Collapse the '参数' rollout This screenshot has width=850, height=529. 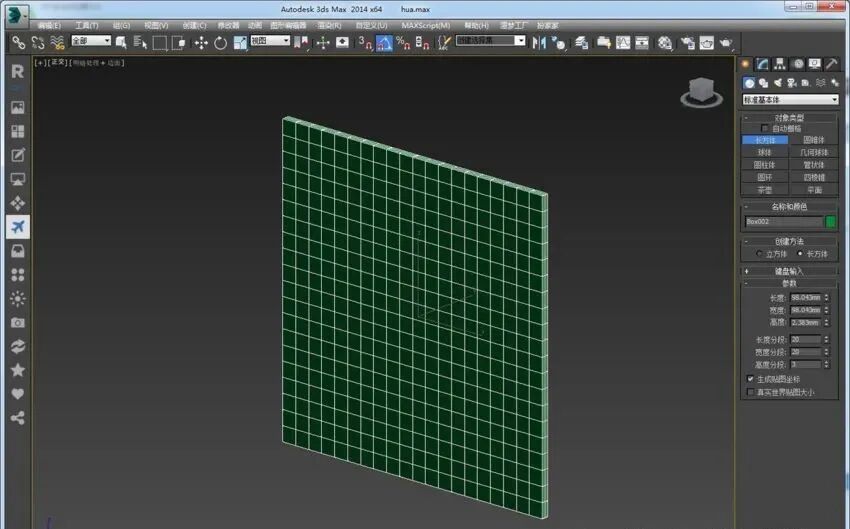pyautogui.click(x=789, y=283)
